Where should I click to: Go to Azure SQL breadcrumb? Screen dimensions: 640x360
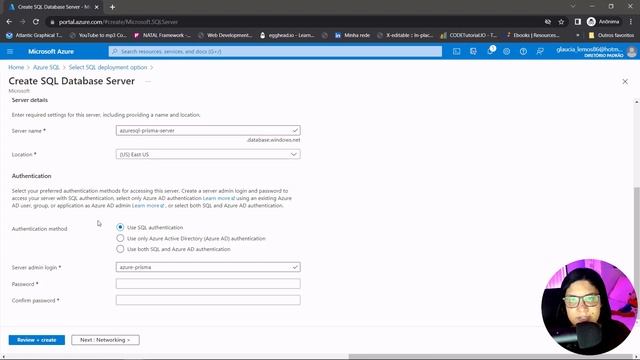coord(46,67)
